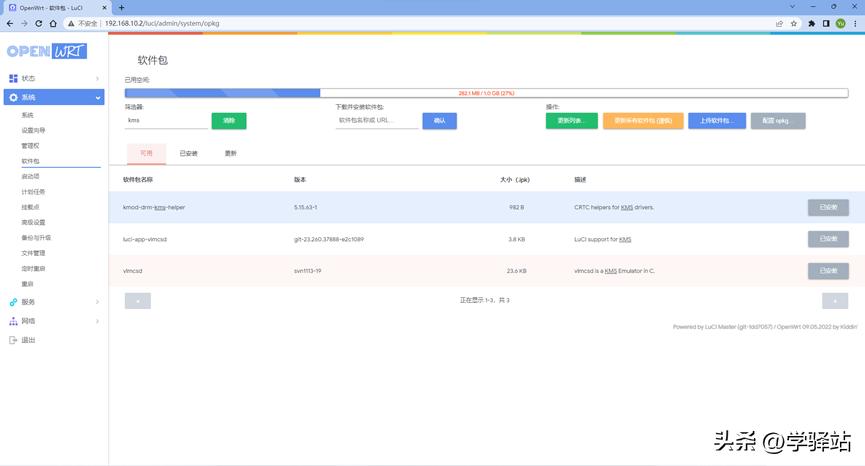The image size is (865, 466).
Task: Click the 软件包名称 column header
Action: (138, 180)
